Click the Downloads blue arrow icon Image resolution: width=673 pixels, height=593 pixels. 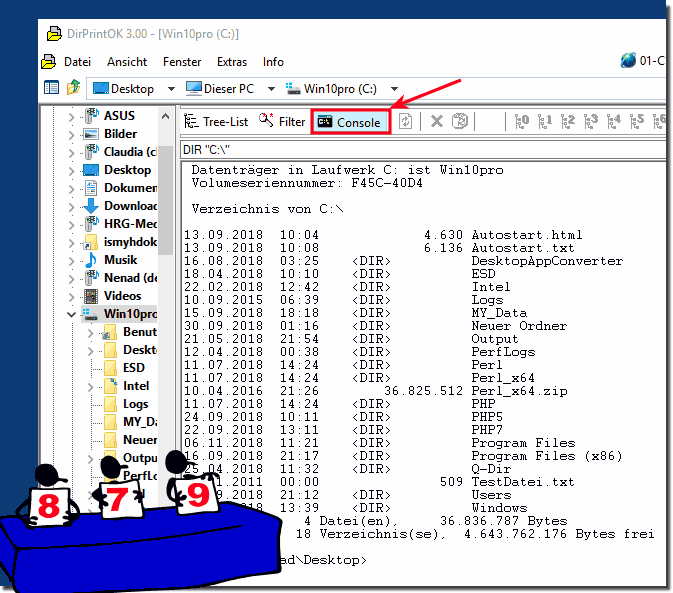pyautogui.click(x=91, y=206)
